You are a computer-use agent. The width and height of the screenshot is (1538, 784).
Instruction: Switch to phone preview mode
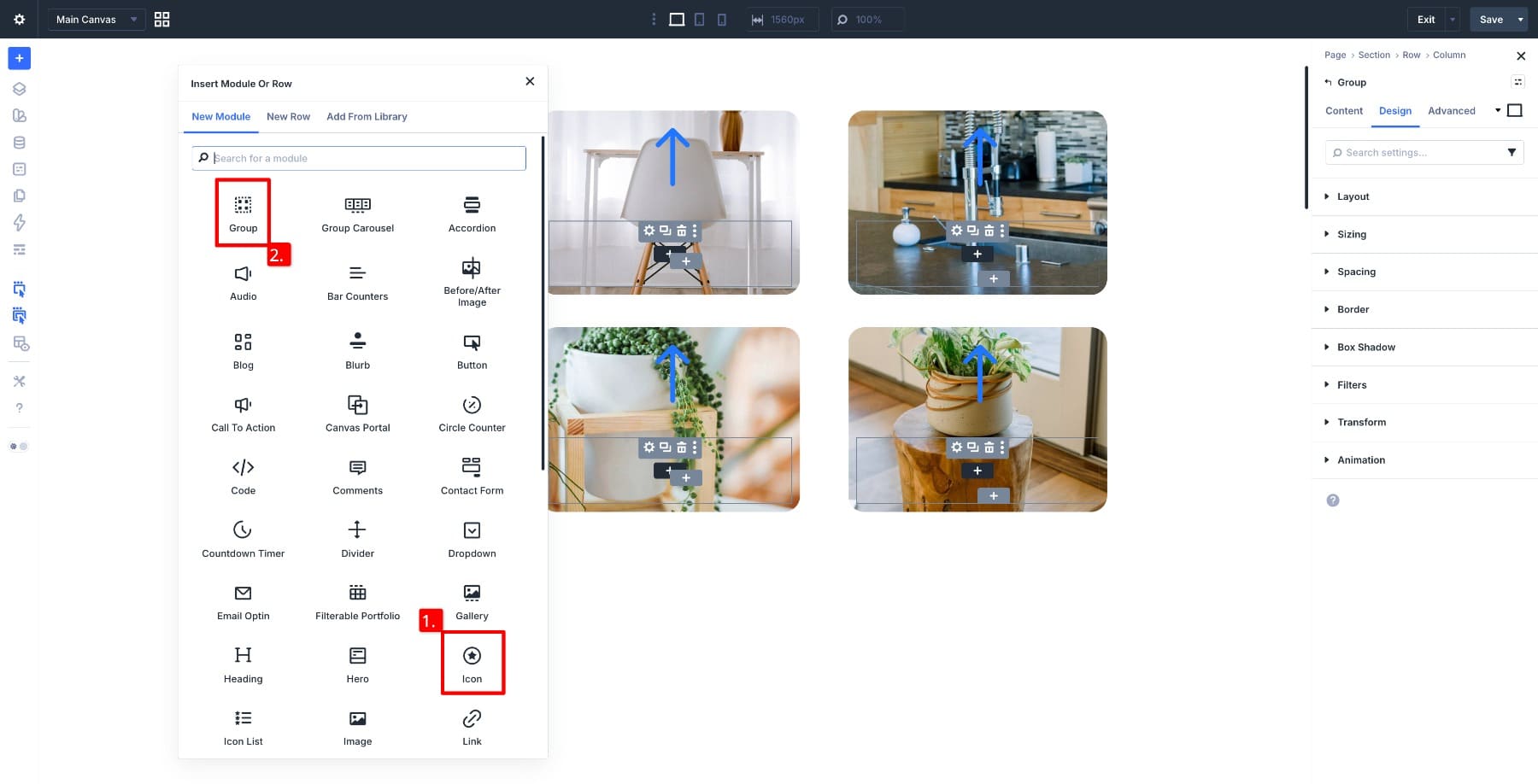(722, 19)
